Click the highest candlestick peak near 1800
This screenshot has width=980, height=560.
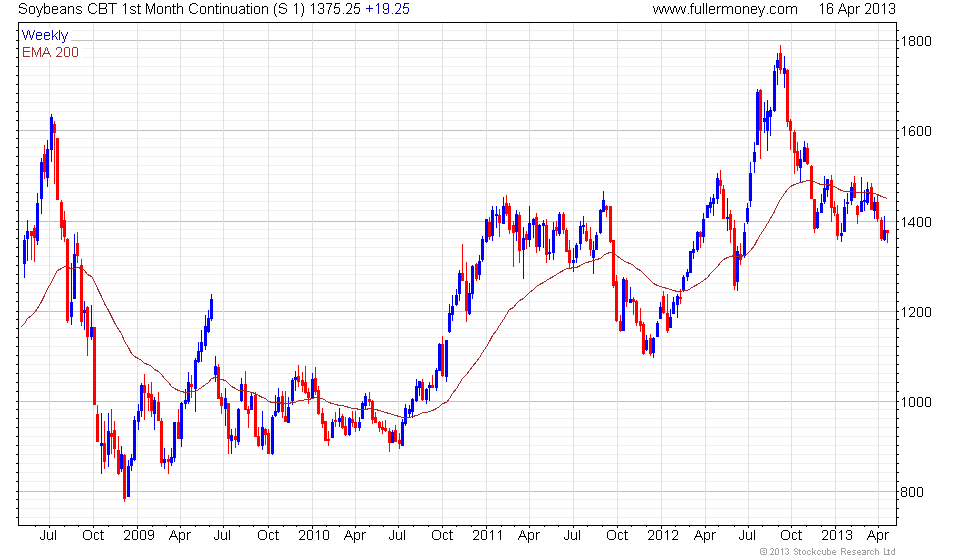pyautogui.click(x=779, y=52)
